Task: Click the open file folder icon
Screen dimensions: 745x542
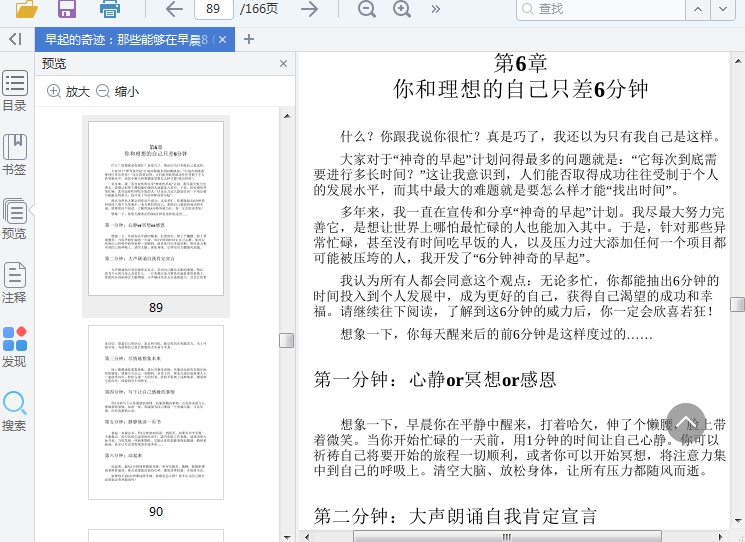Action: (26, 9)
